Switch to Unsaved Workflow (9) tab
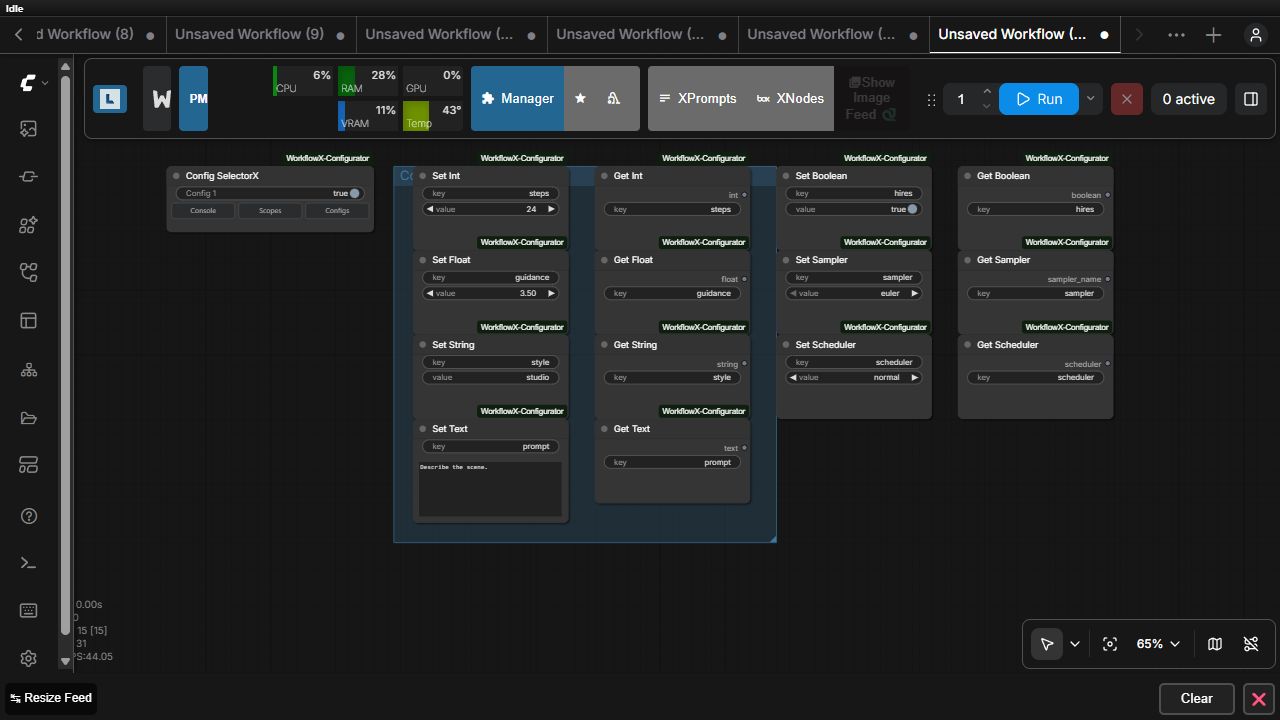1280x720 pixels. (x=249, y=34)
